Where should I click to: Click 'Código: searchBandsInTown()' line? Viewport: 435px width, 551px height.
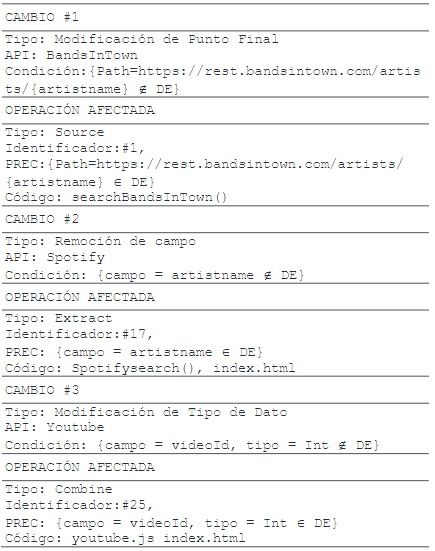(116, 197)
